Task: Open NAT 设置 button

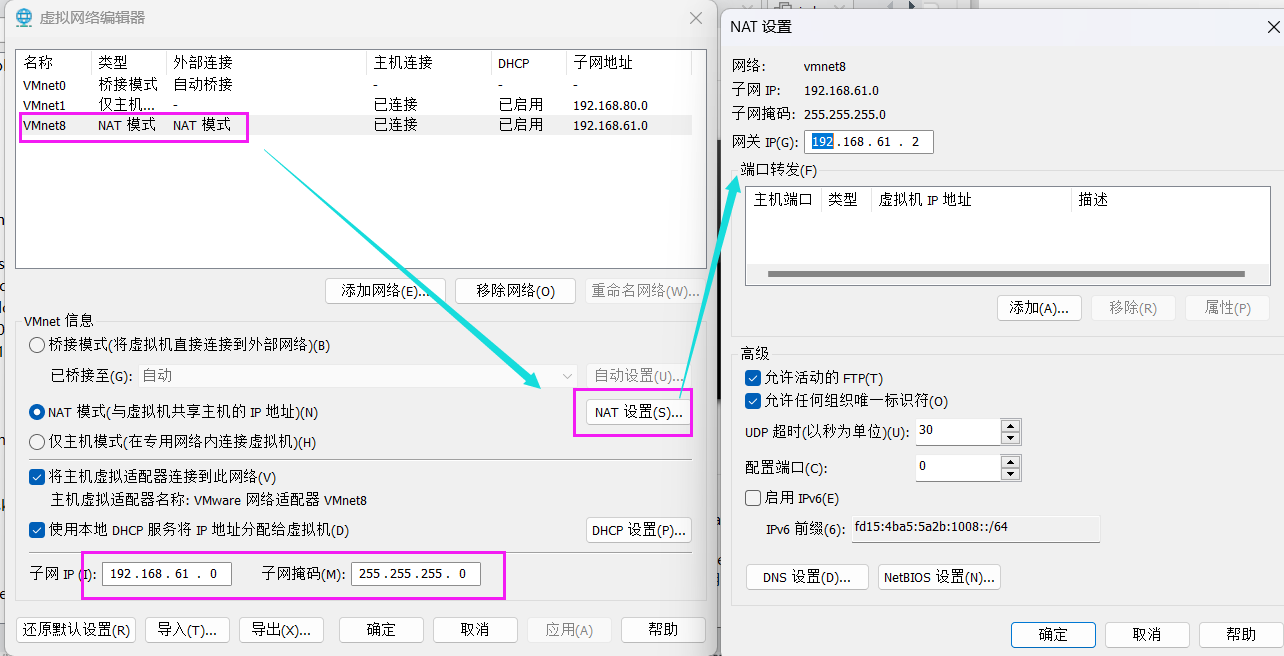Action: pyautogui.click(x=638, y=412)
